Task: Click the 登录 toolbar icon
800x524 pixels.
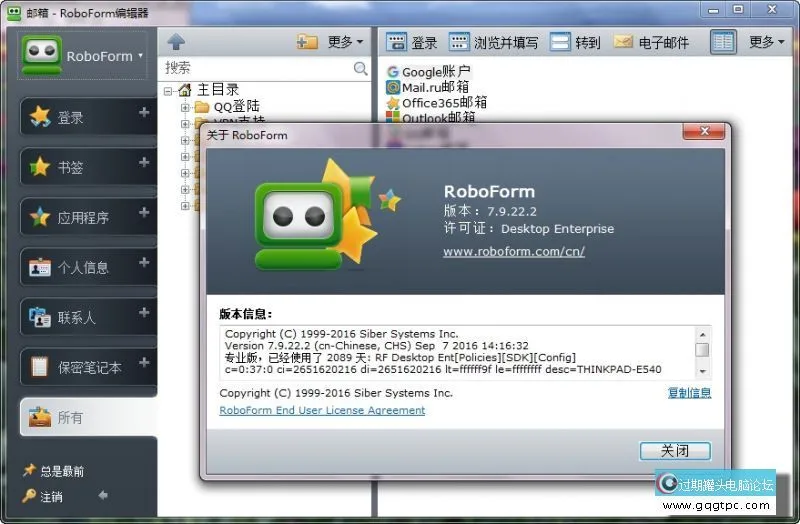Action: 396,42
